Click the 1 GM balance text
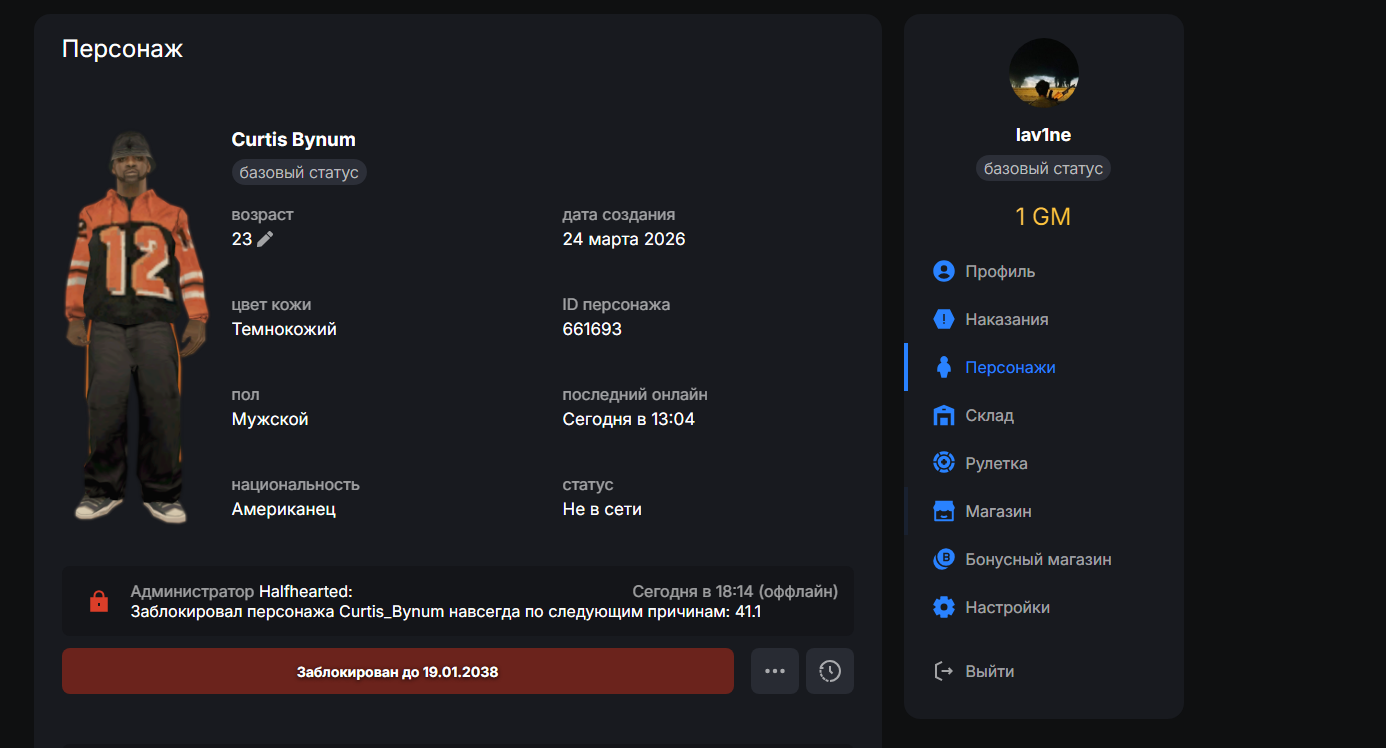This screenshot has height=748, width=1386. point(1043,216)
